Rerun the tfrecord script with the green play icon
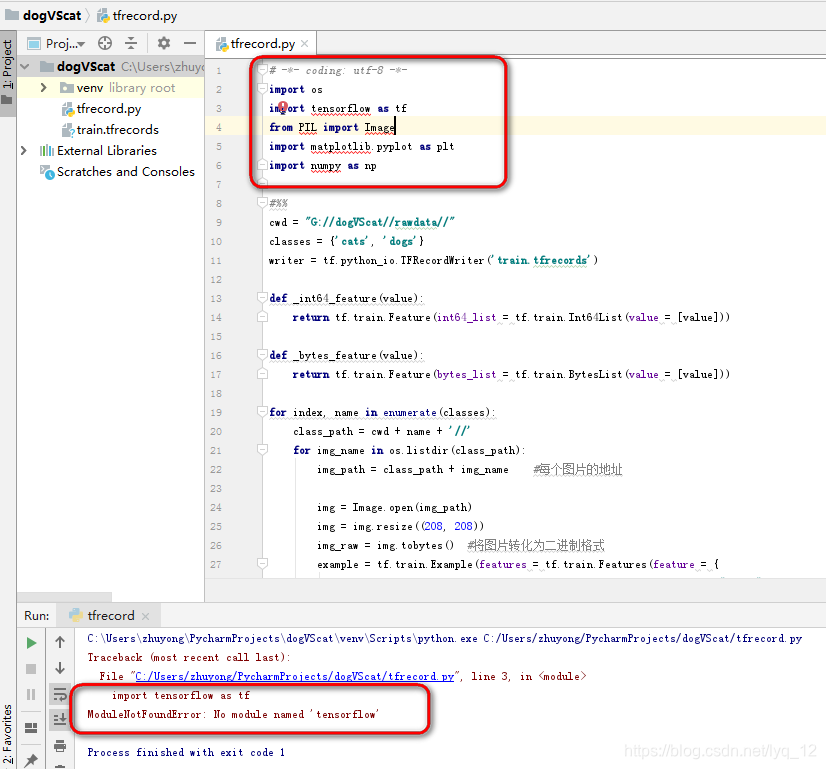This screenshot has height=769, width=826. click(x=31, y=643)
